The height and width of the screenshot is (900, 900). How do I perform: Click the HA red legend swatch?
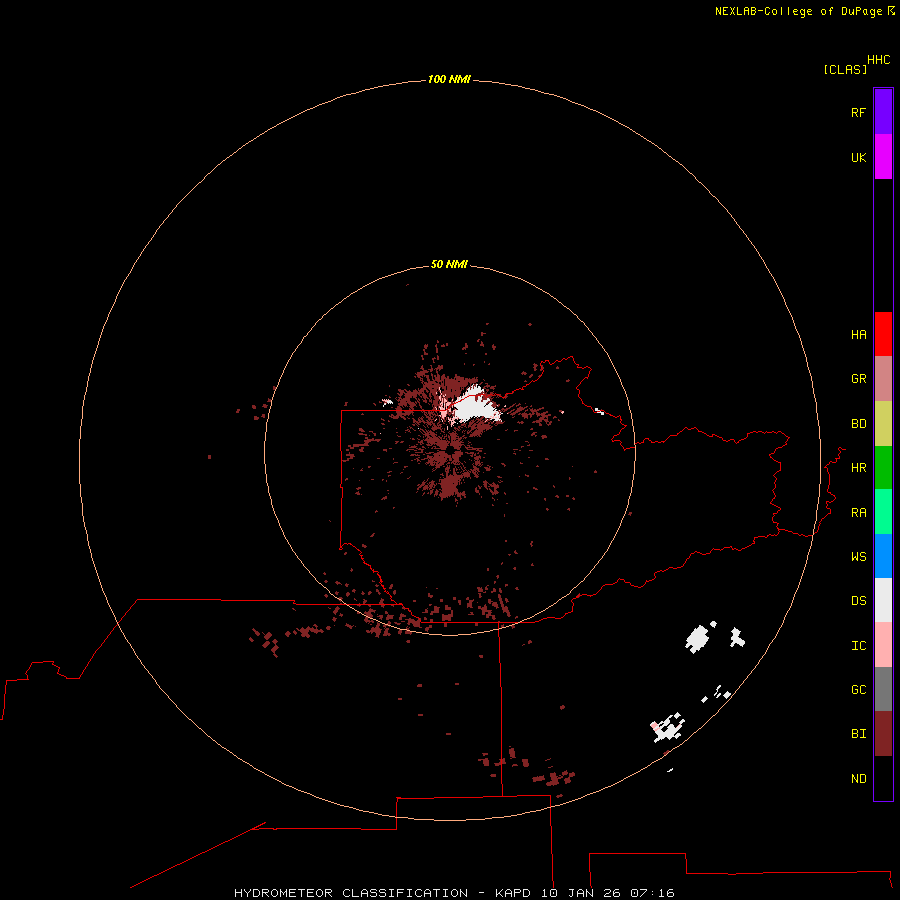[x=883, y=334]
